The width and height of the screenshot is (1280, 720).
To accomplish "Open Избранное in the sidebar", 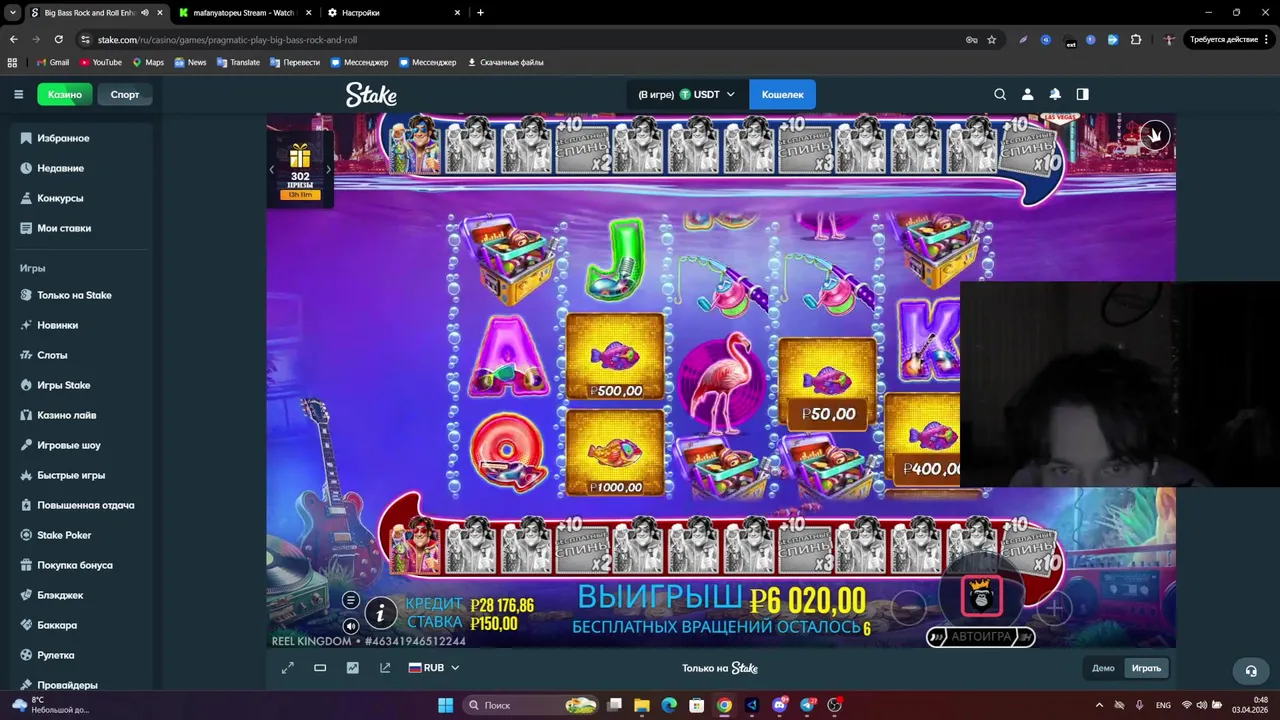I will click(82, 138).
